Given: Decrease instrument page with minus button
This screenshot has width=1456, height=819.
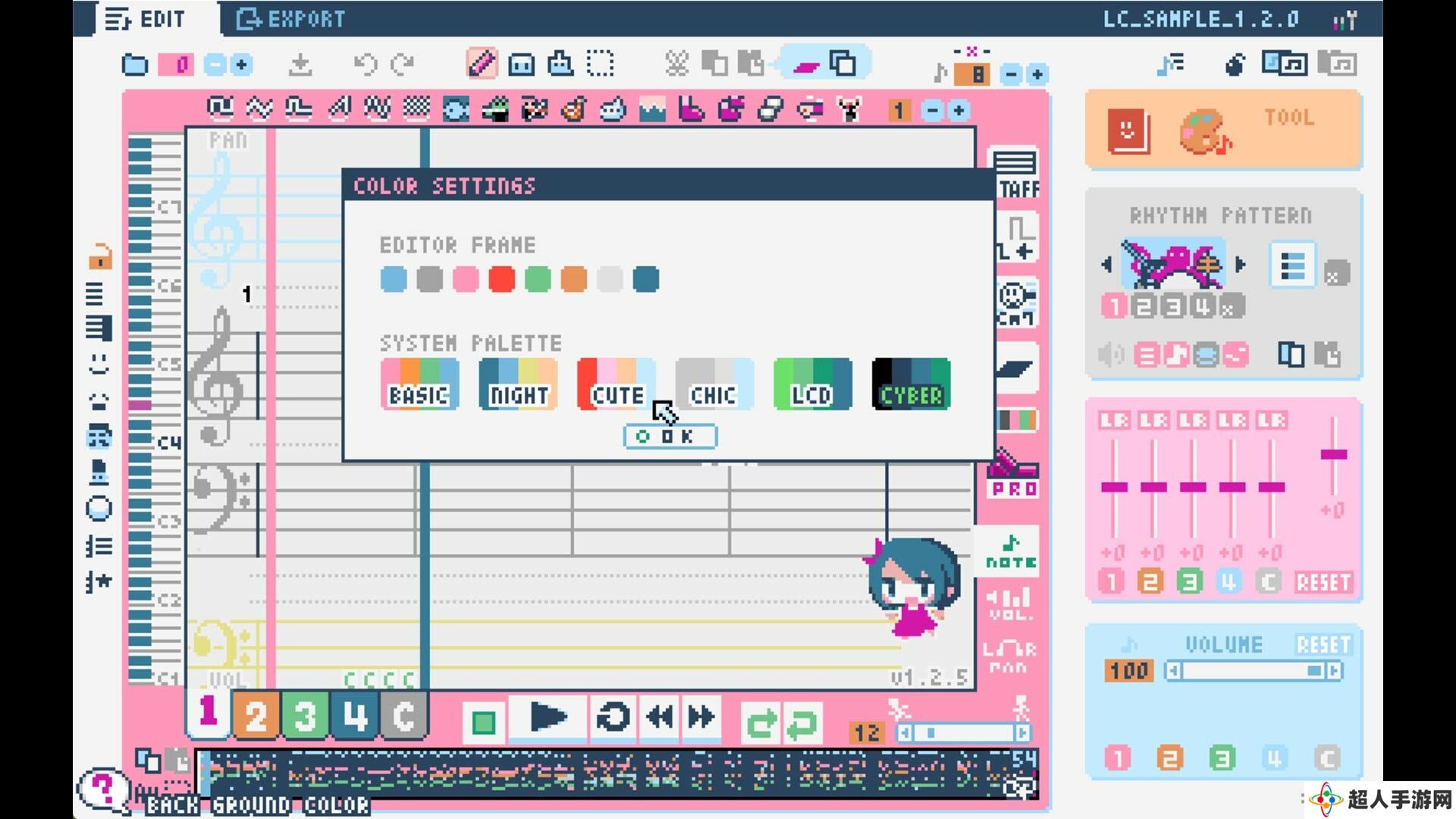Looking at the screenshot, I should (x=933, y=111).
